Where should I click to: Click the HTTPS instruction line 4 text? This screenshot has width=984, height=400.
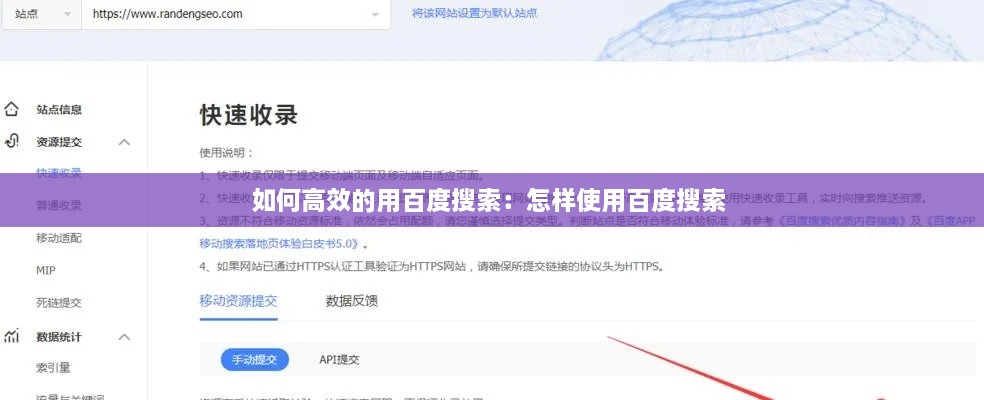tap(432, 266)
